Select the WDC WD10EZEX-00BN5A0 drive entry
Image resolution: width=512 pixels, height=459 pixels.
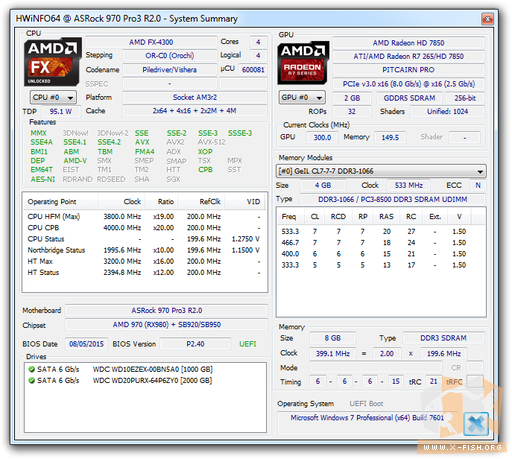click(145, 369)
